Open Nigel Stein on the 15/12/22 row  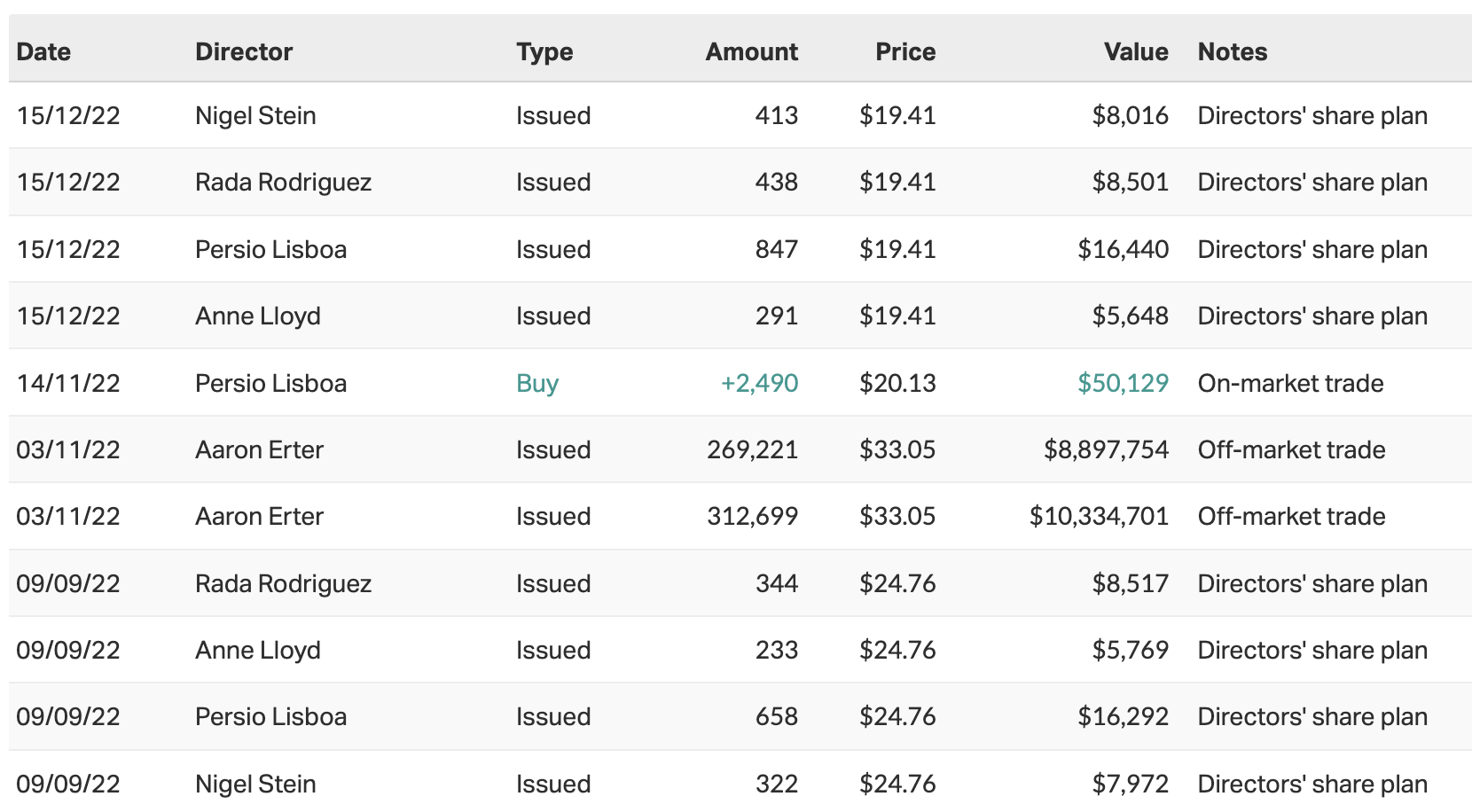pyautogui.click(x=255, y=116)
